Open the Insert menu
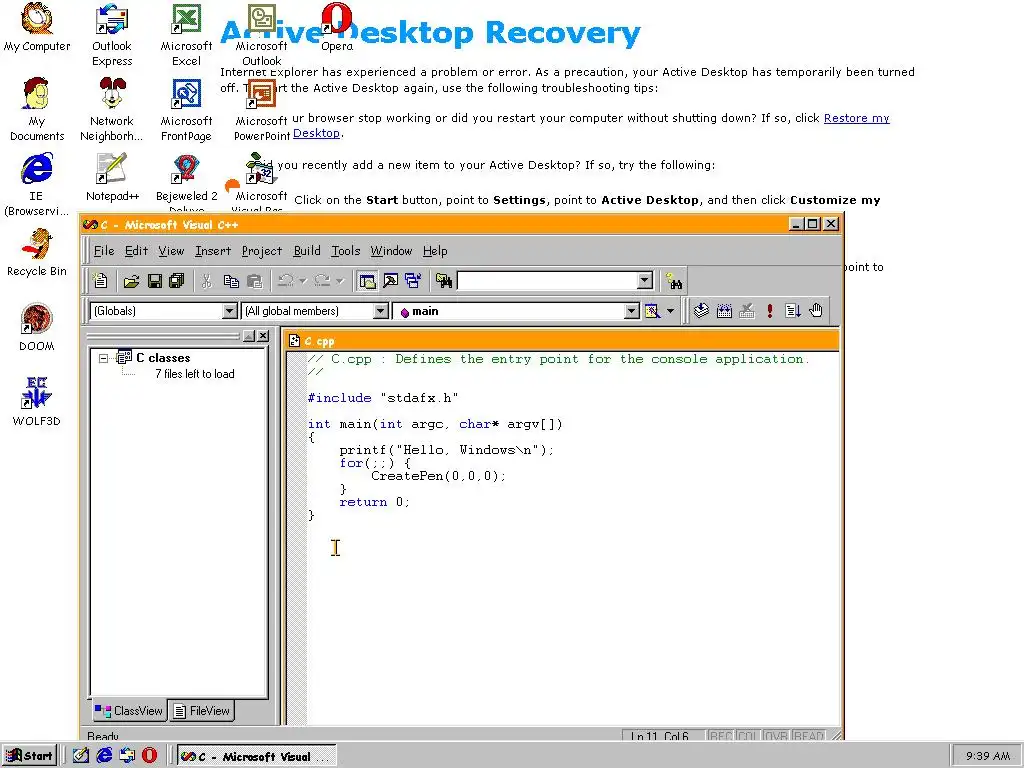The image size is (1024, 768). (213, 251)
